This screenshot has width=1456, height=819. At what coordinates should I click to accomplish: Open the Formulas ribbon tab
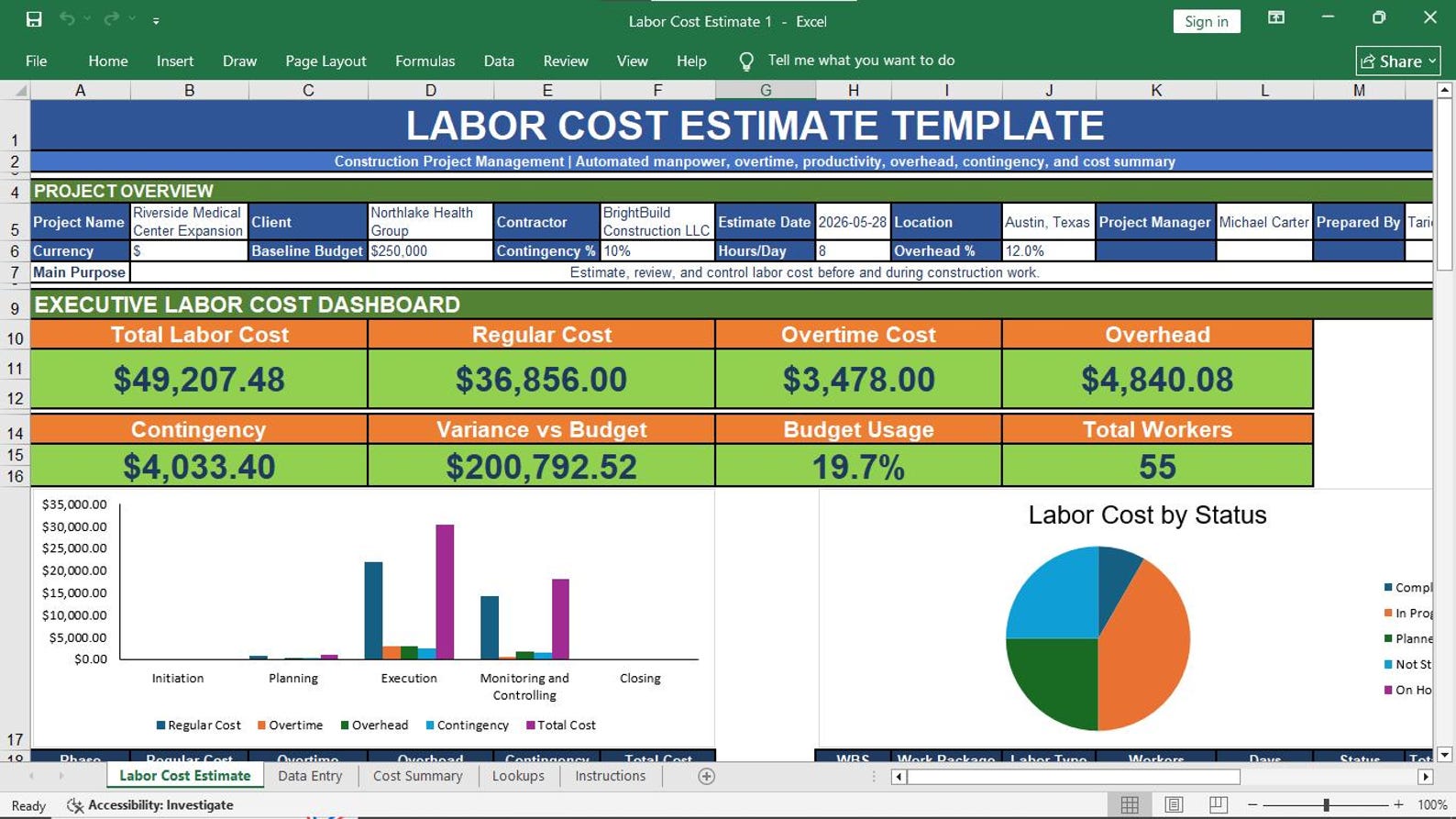coord(425,61)
